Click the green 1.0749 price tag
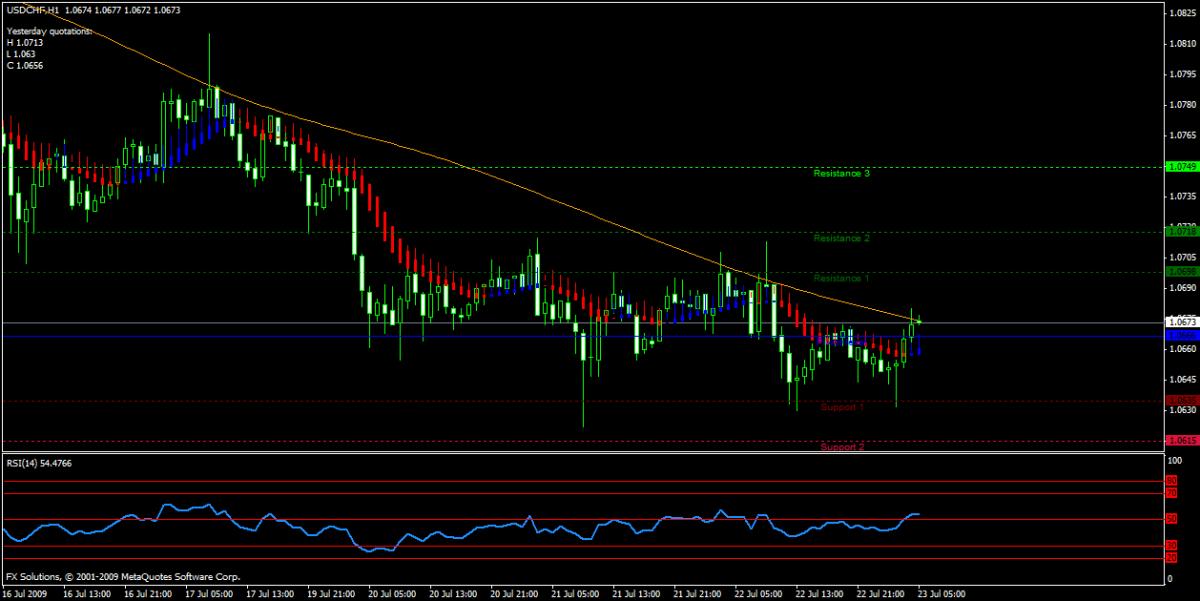The height and width of the screenshot is (601, 1200). click(x=1181, y=167)
